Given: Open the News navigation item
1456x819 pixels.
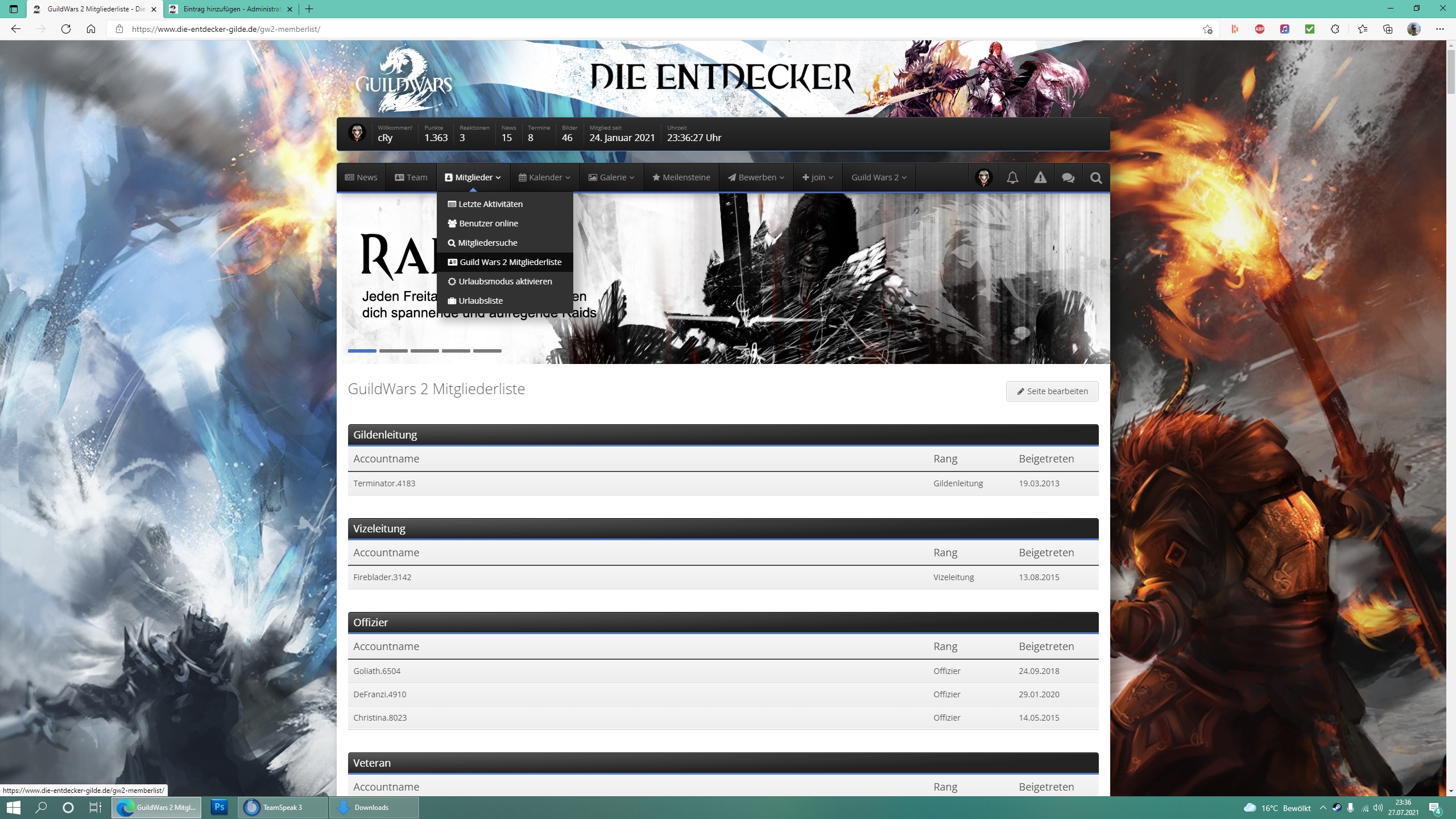Looking at the screenshot, I should click(x=361, y=177).
